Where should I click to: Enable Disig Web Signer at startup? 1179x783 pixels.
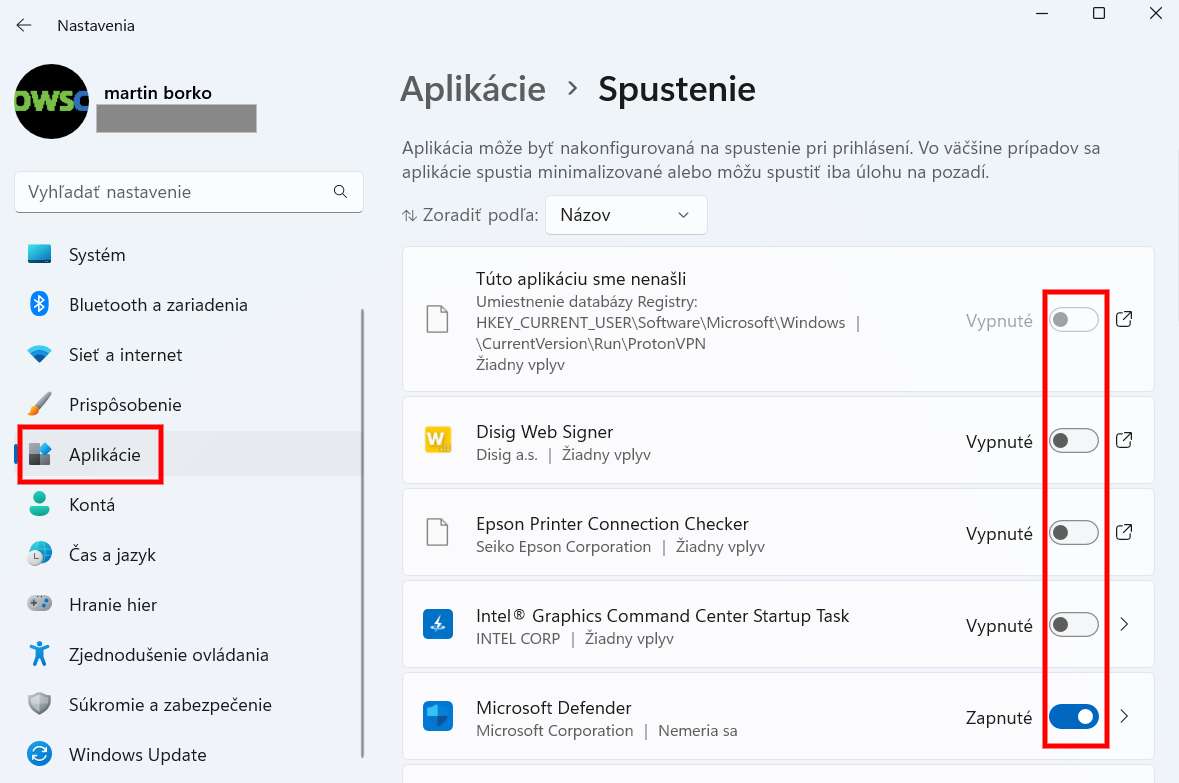(x=1074, y=441)
